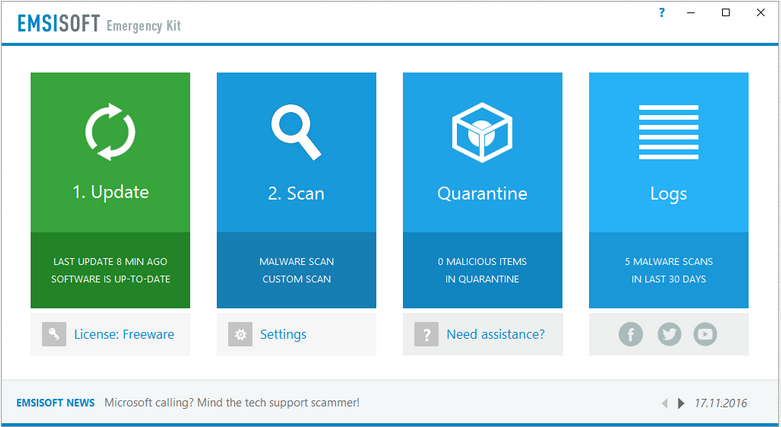Click the license key icon

pos(54,334)
